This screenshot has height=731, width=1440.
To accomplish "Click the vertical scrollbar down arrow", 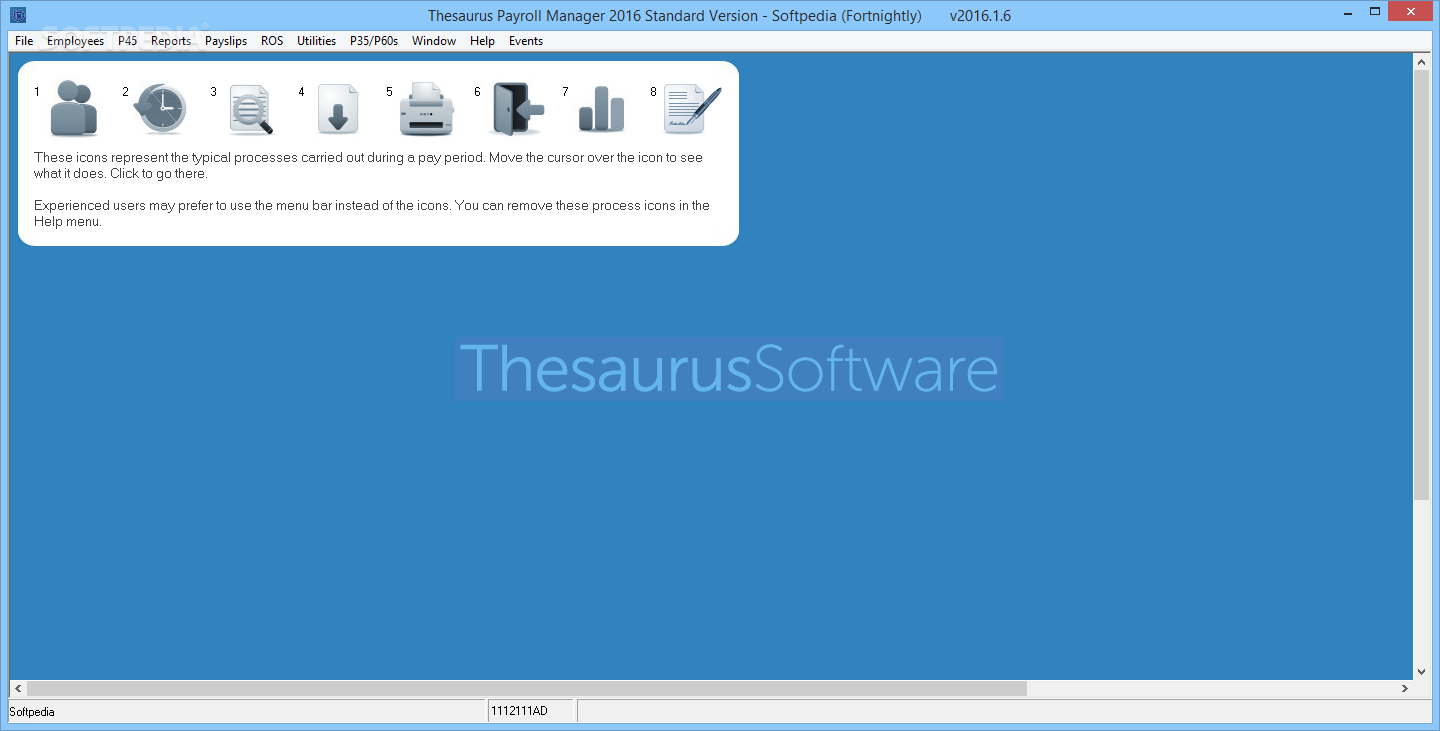I will (x=1421, y=672).
